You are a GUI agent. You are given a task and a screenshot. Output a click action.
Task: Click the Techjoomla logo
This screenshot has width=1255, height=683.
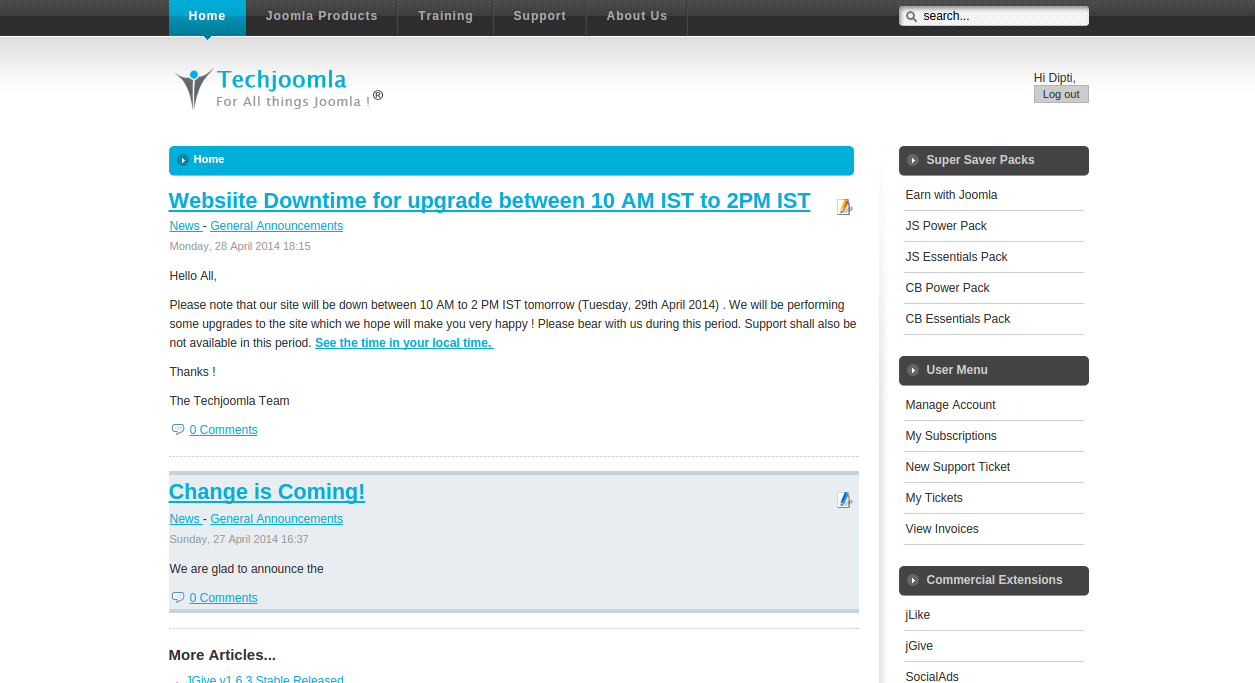pyautogui.click(x=276, y=88)
